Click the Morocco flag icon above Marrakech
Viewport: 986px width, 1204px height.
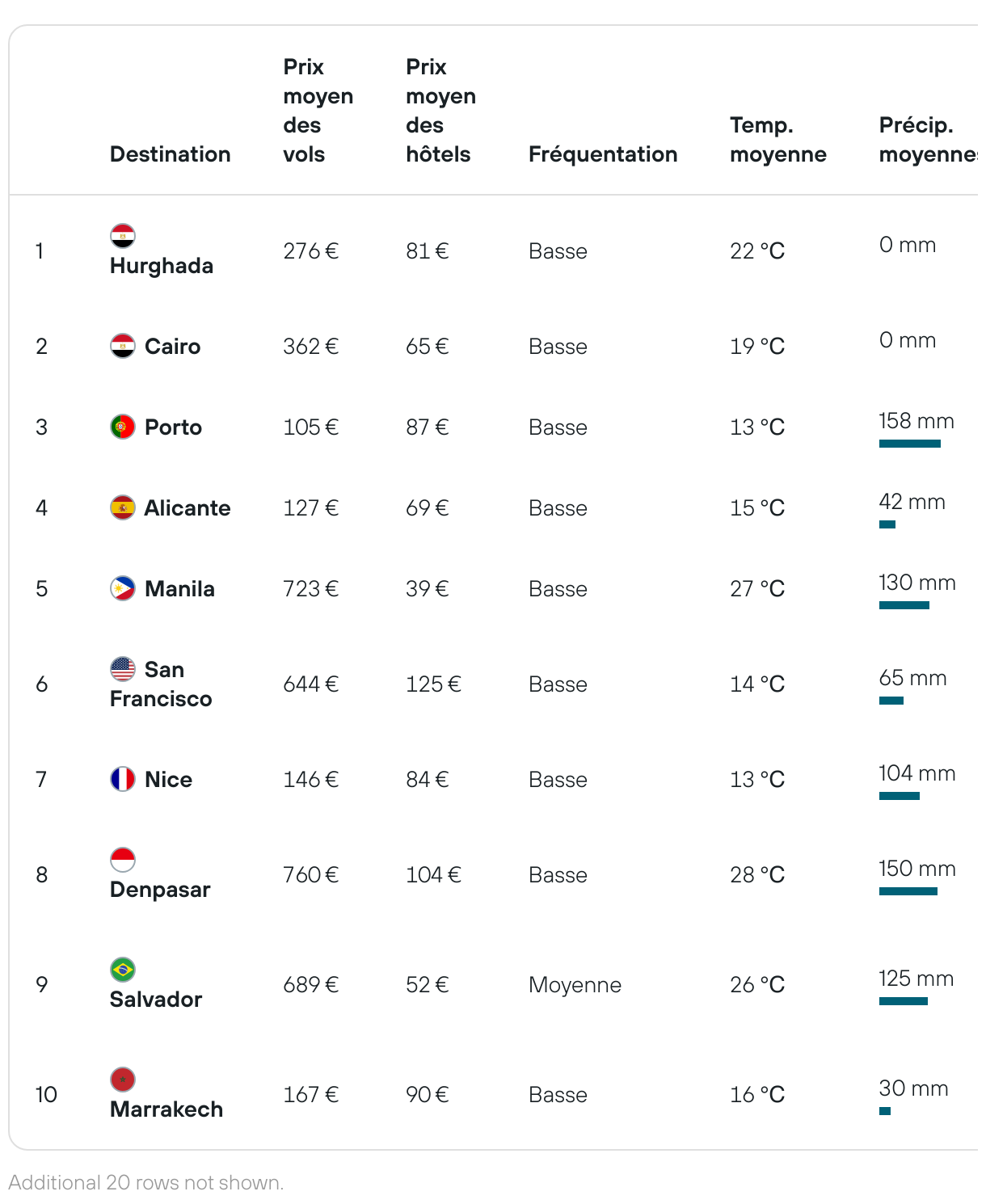(x=123, y=1080)
